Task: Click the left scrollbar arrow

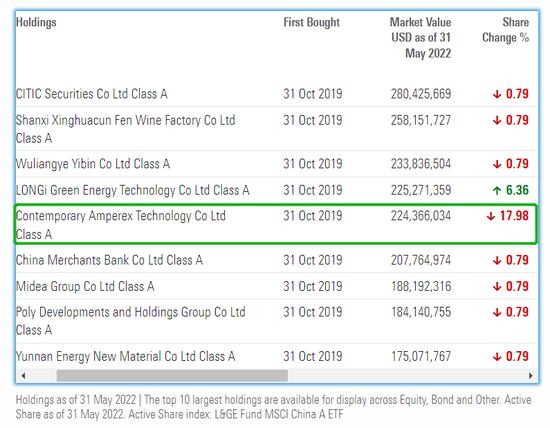Action: [x=23, y=376]
